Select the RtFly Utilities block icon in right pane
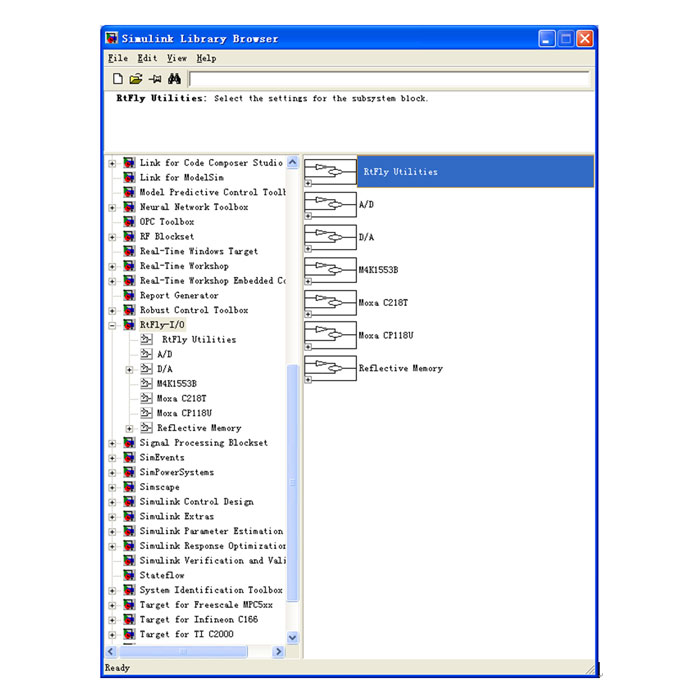Viewport: 700px width, 700px height. [330, 171]
